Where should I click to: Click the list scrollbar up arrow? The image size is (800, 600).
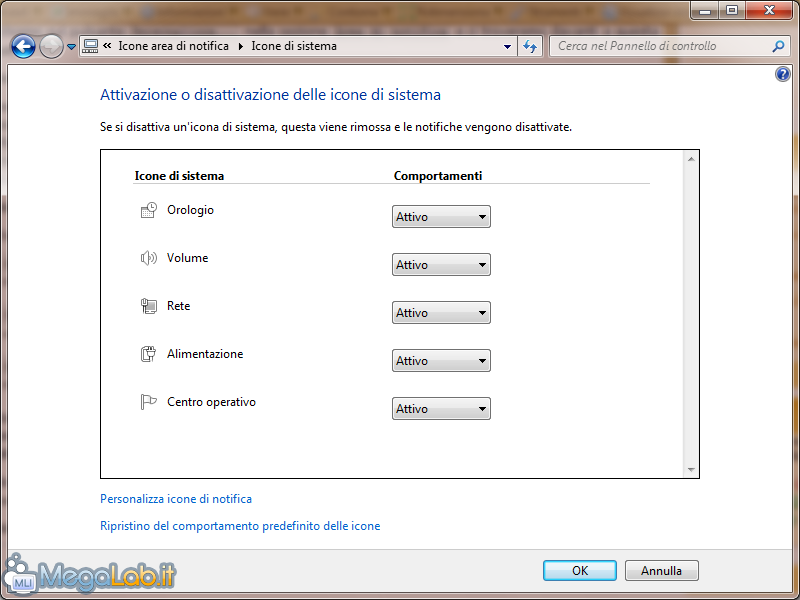[691, 159]
